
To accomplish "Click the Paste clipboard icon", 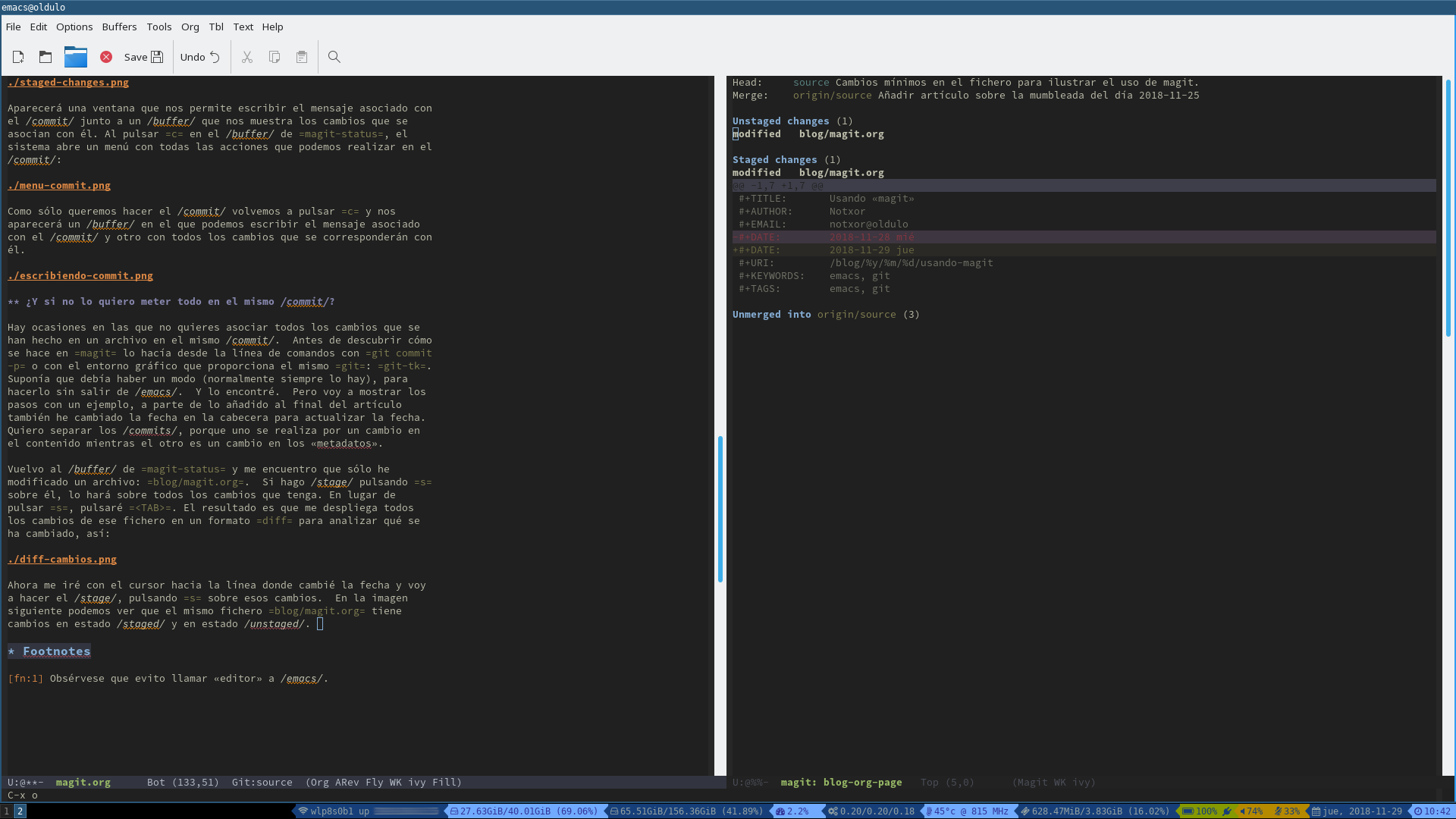I will point(302,57).
